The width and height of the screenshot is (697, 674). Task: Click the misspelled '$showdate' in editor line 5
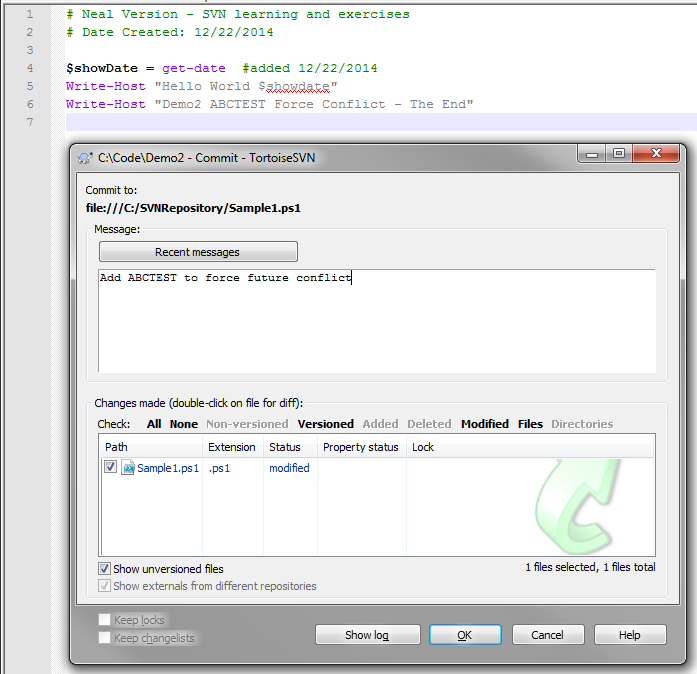(x=294, y=86)
